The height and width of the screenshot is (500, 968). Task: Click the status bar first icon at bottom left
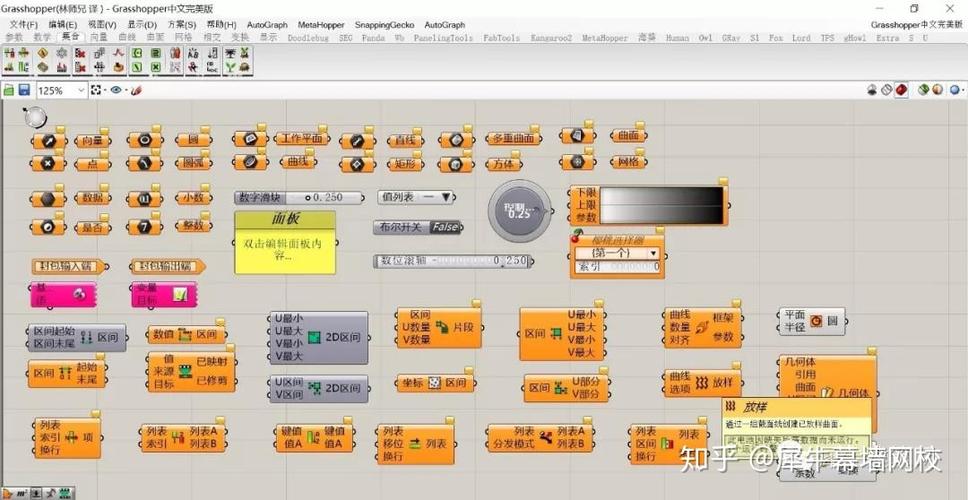7,493
